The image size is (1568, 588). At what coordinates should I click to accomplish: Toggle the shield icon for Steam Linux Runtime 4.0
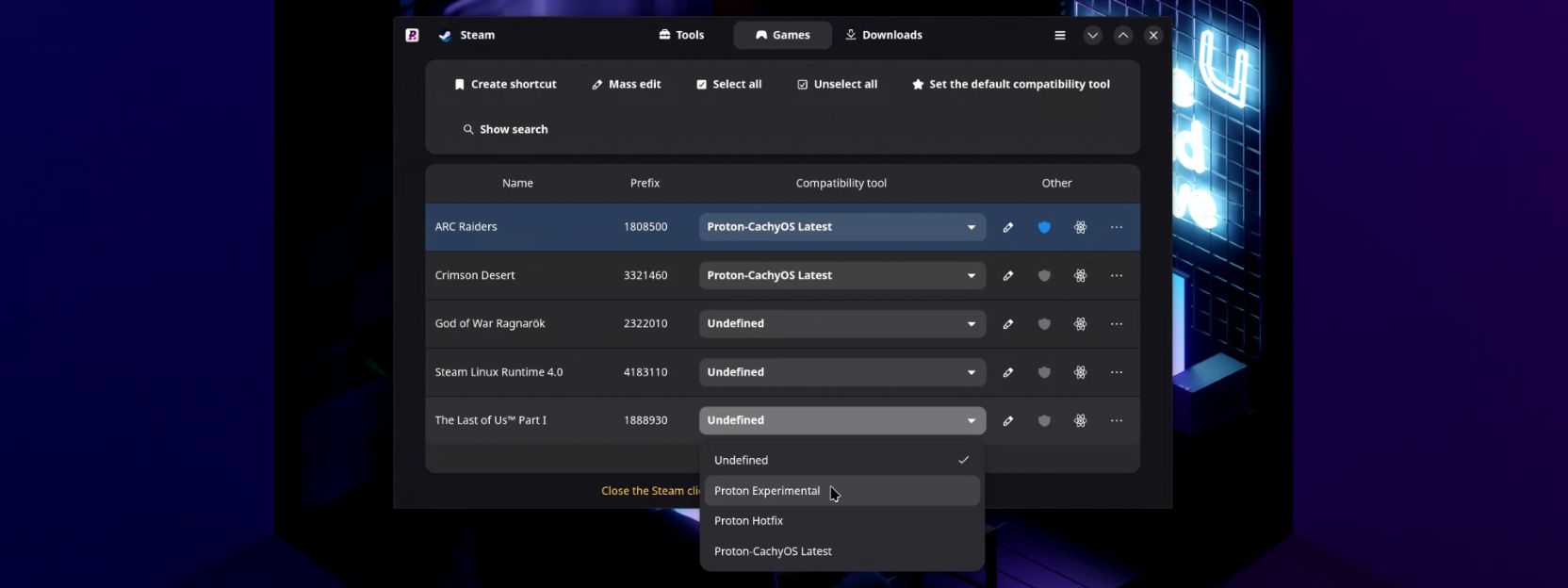1044,372
